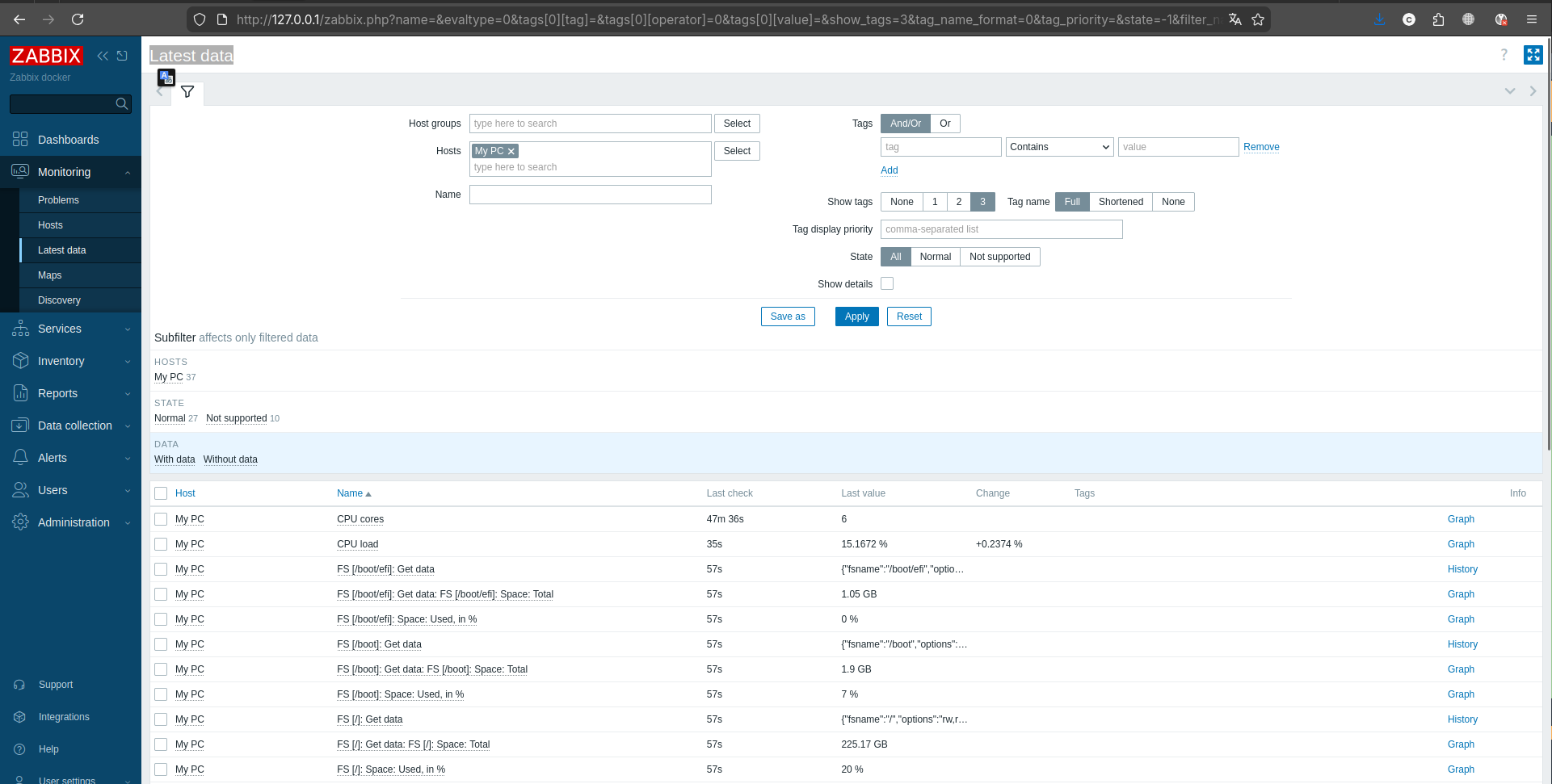
Task: Enable the Show details checkbox
Action: pos(887,284)
